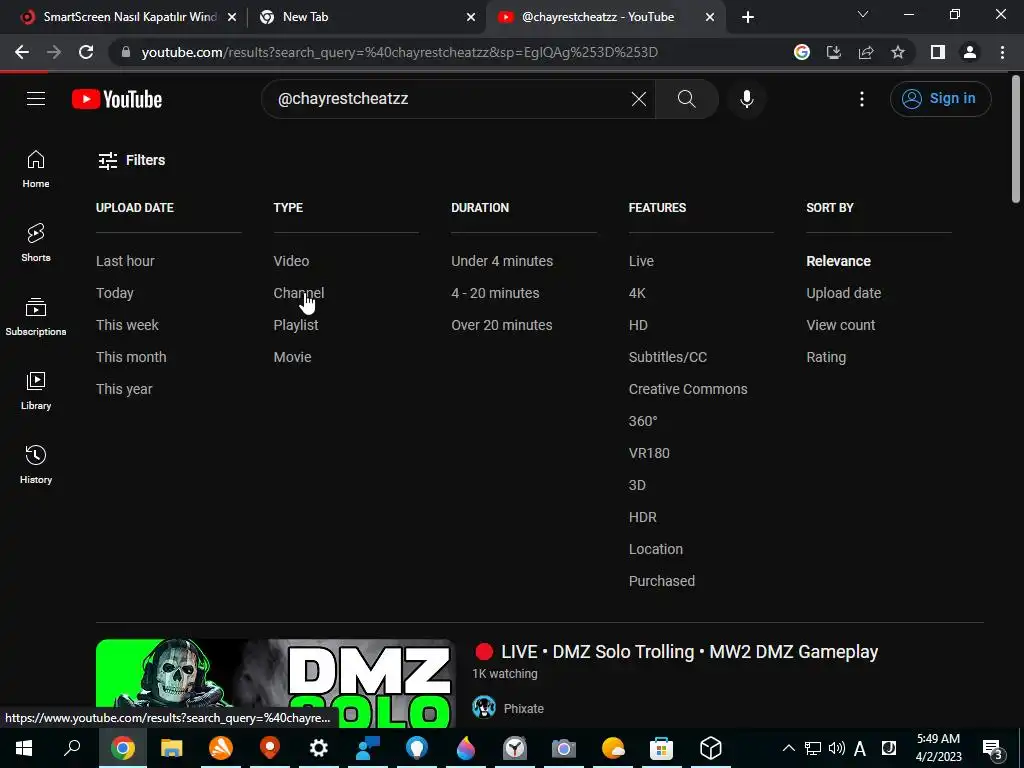Open History in the sidebar
1024x768 pixels.
tap(36, 464)
